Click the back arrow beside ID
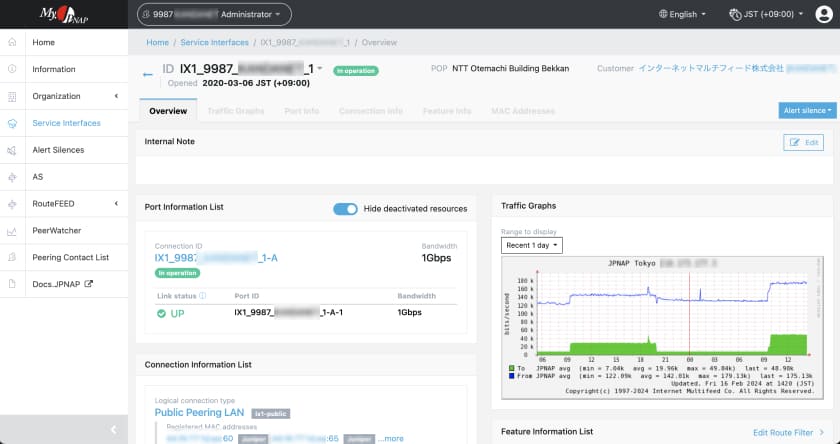Screen dimensions: 840x444 (148, 74)
